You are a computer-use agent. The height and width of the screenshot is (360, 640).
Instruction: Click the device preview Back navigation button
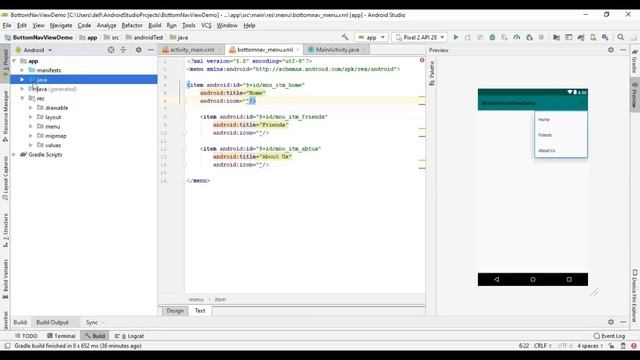coord(497,280)
